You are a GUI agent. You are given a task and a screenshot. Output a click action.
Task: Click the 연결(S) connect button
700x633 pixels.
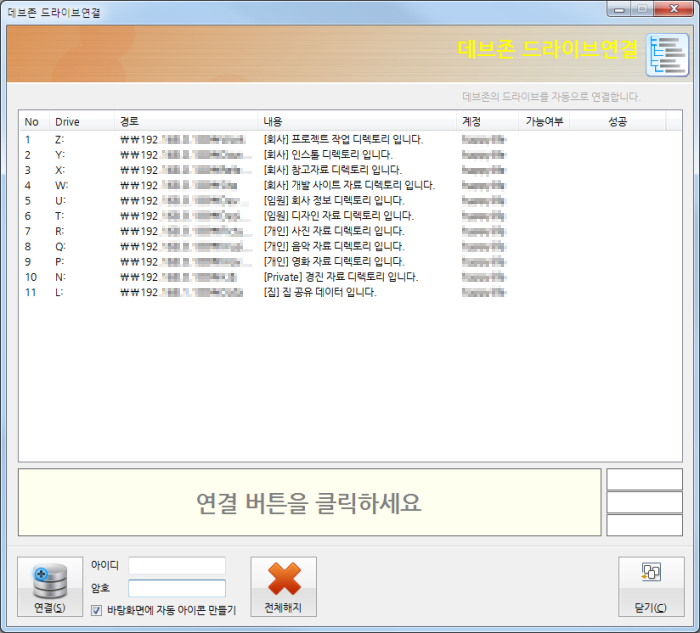click(50, 587)
